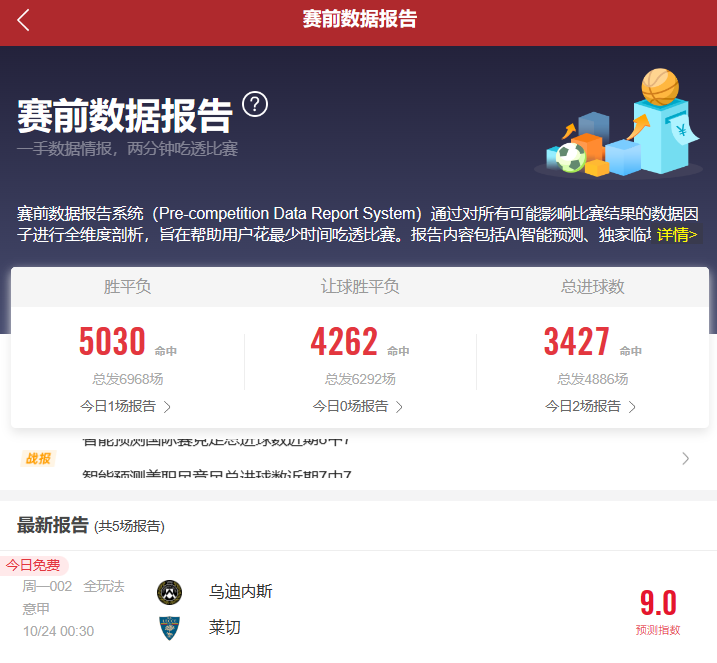Click chevron next to 今日0场报告

pos(399,406)
